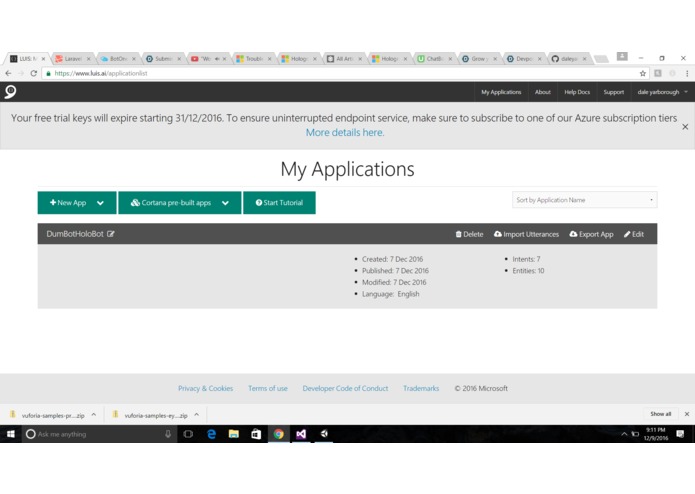Dismiss the free trial expiry banner
This screenshot has height=494, width=695.
(x=685, y=127)
